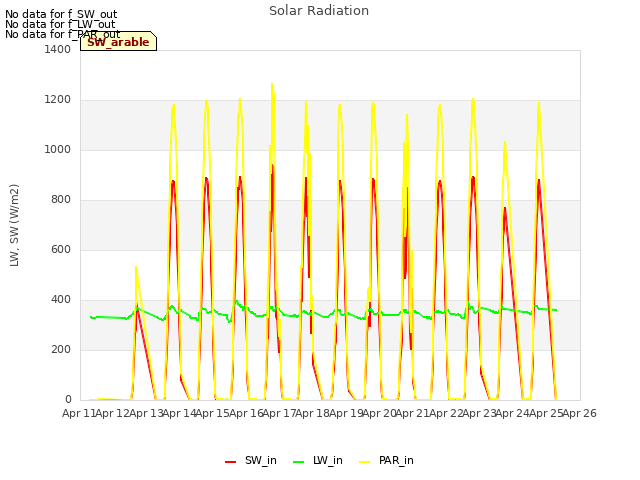The image size is (640, 480).
Task: Click the Apr 12 x-axis label
Action: click(x=112, y=413)
